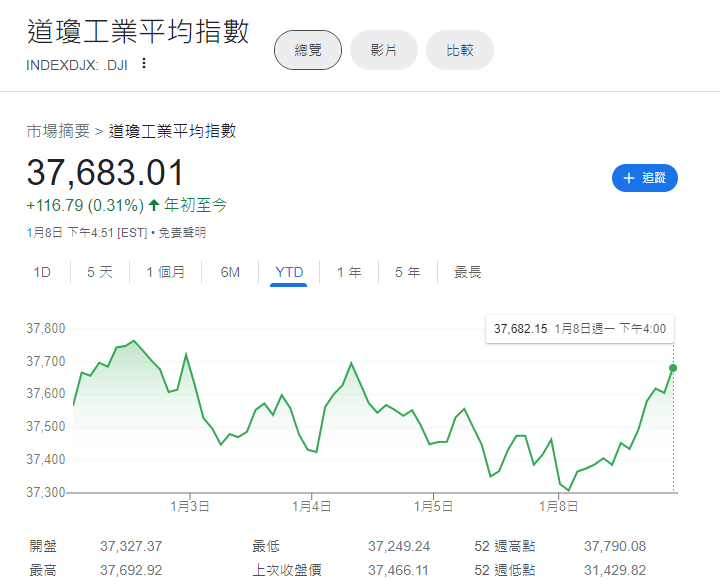Select the 總覽 overview tab
The width and height of the screenshot is (720, 588).
point(308,50)
